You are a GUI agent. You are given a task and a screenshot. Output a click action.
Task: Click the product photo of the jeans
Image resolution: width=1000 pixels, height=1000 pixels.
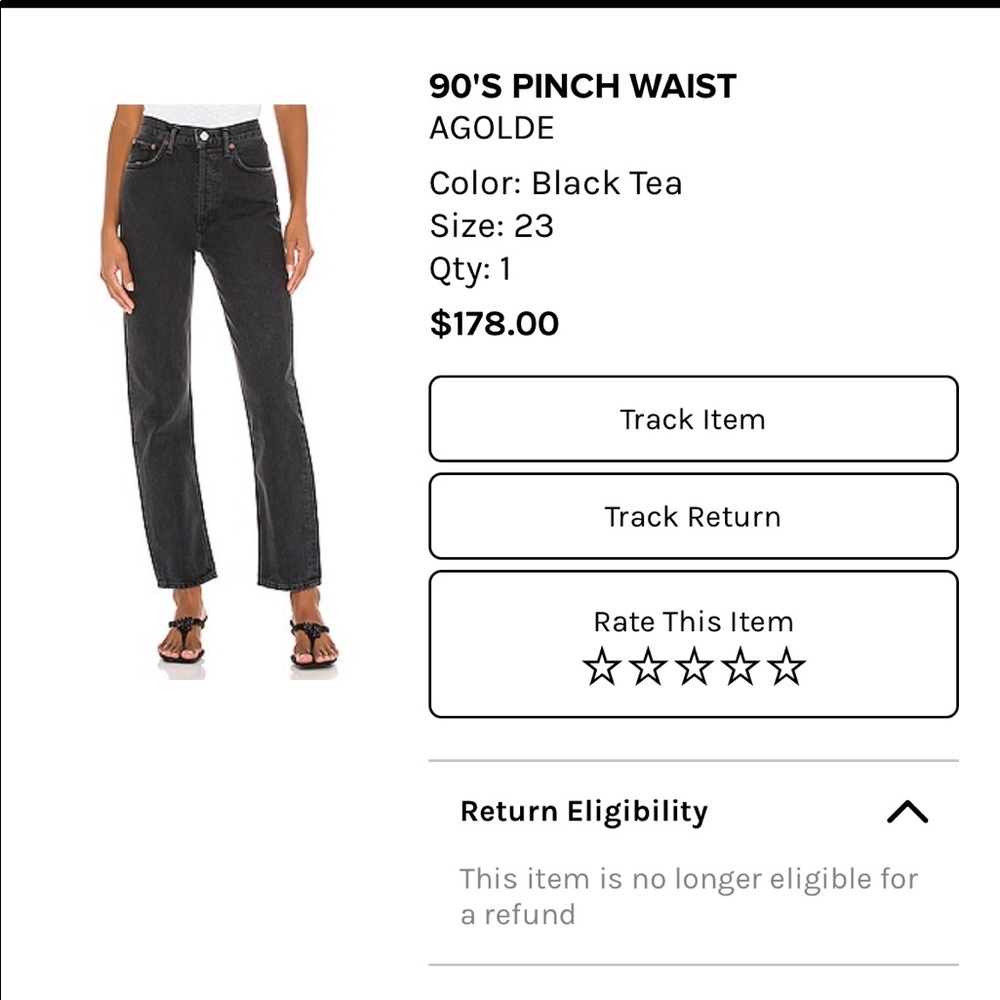(214, 390)
